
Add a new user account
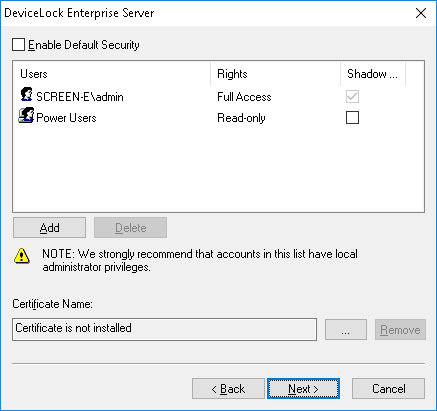click(49, 228)
